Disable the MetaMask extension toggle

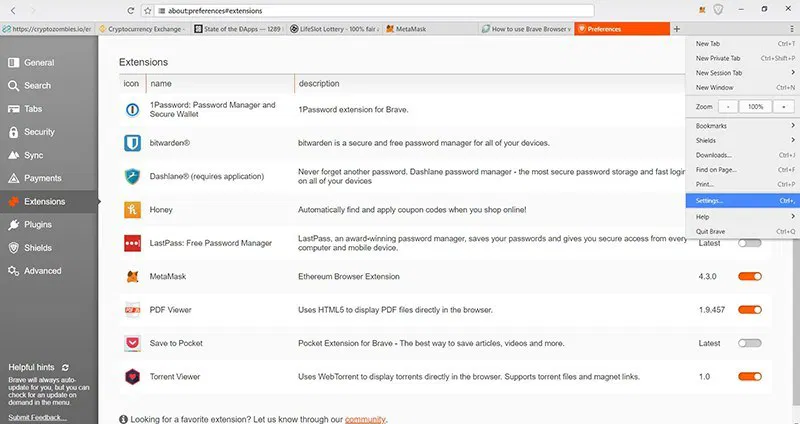(749, 277)
